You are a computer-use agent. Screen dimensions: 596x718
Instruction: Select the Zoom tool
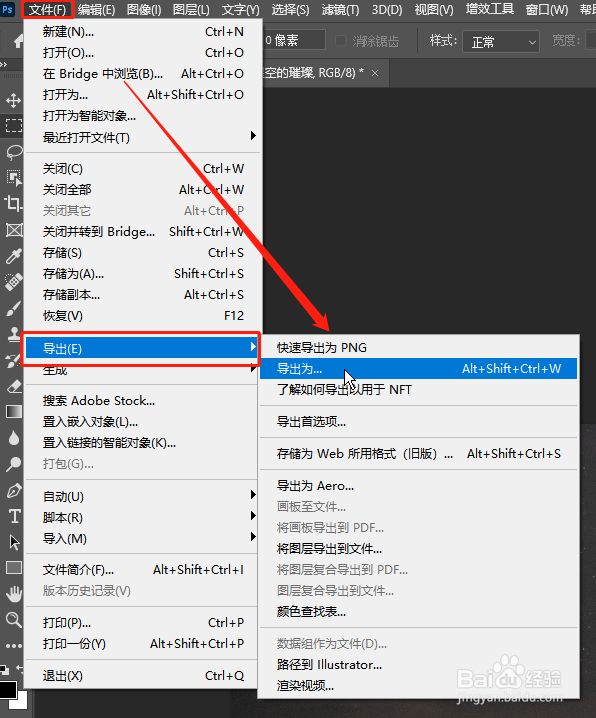point(14,620)
